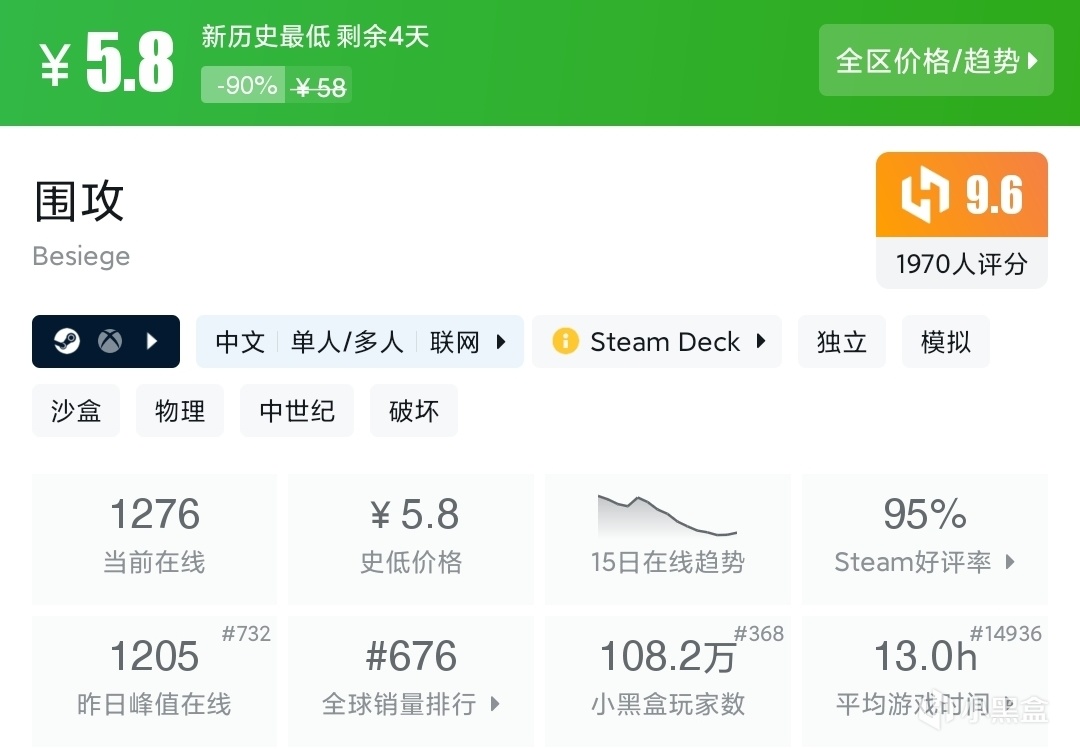Select the 破坏 tag

click(x=414, y=410)
